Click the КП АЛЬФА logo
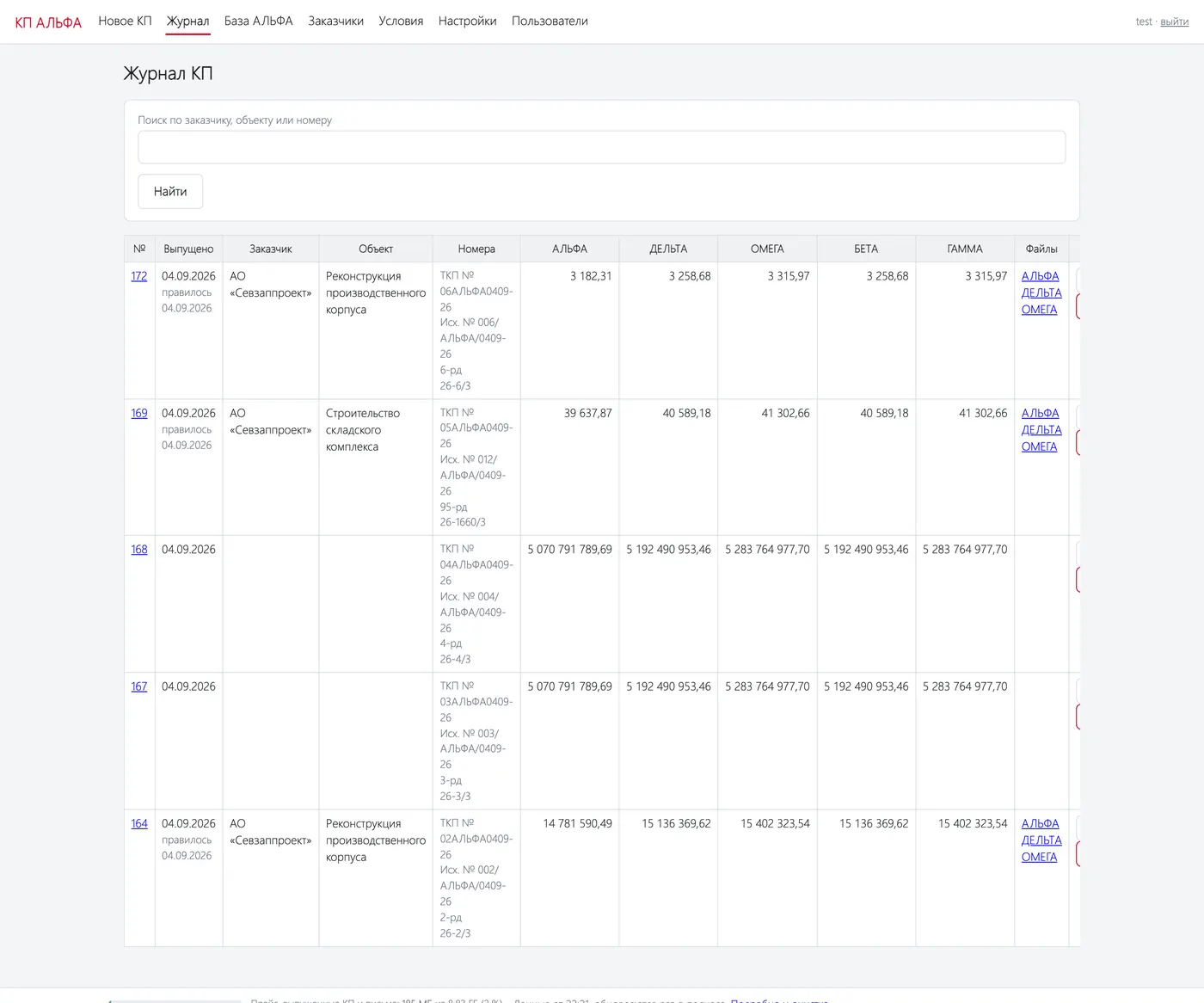Image resolution: width=1204 pixels, height=1003 pixels. click(48, 22)
